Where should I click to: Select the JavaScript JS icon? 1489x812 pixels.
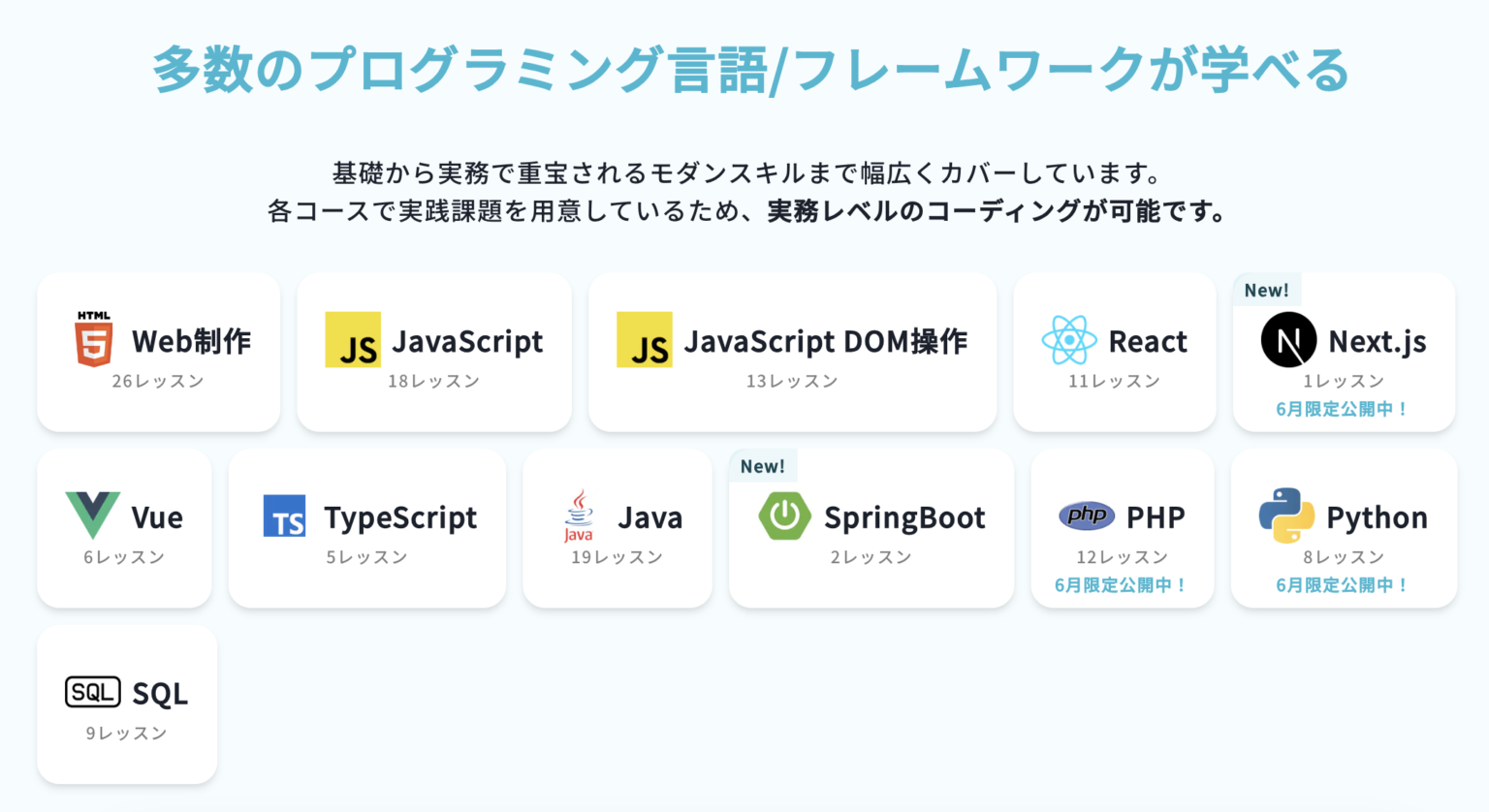pos(355,341)
